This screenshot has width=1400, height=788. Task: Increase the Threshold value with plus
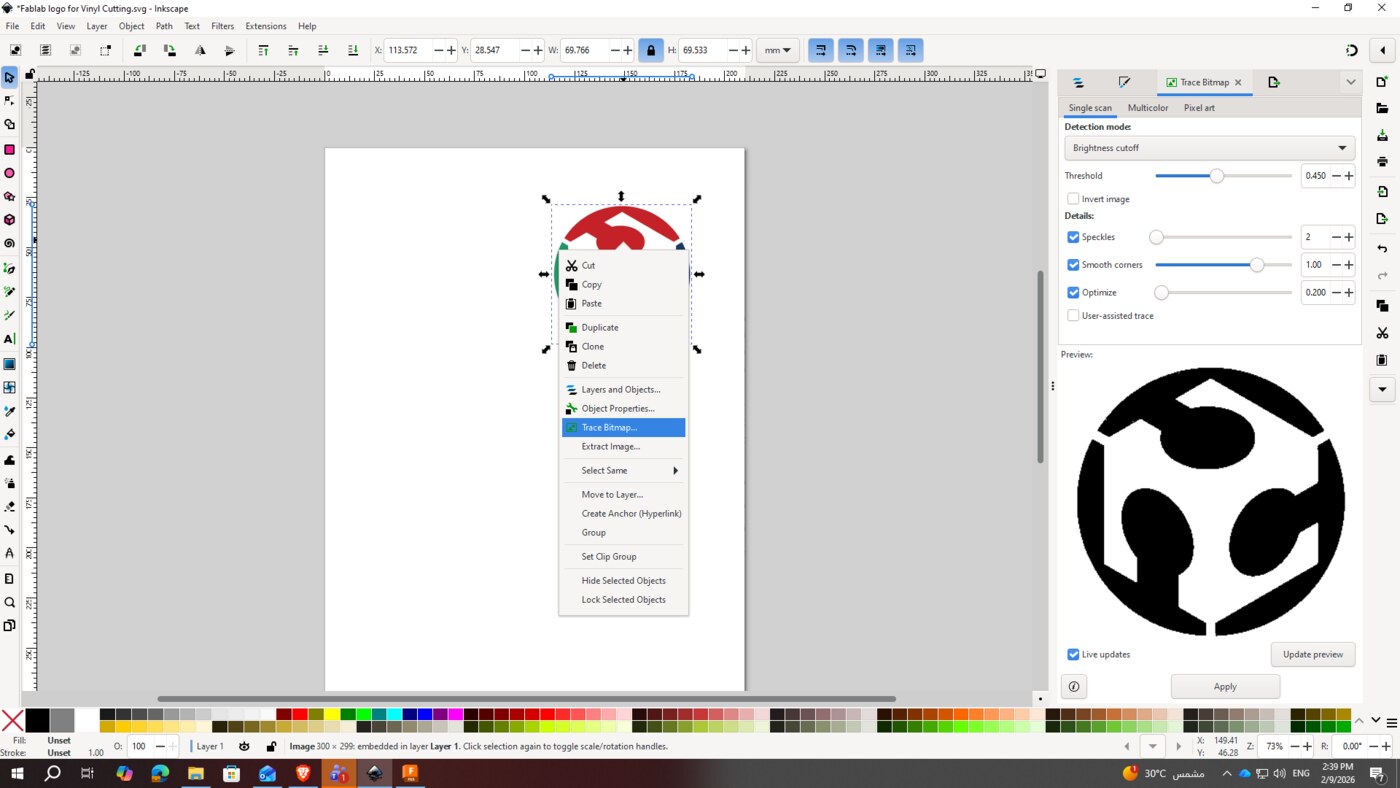(x=1349, y=176)
